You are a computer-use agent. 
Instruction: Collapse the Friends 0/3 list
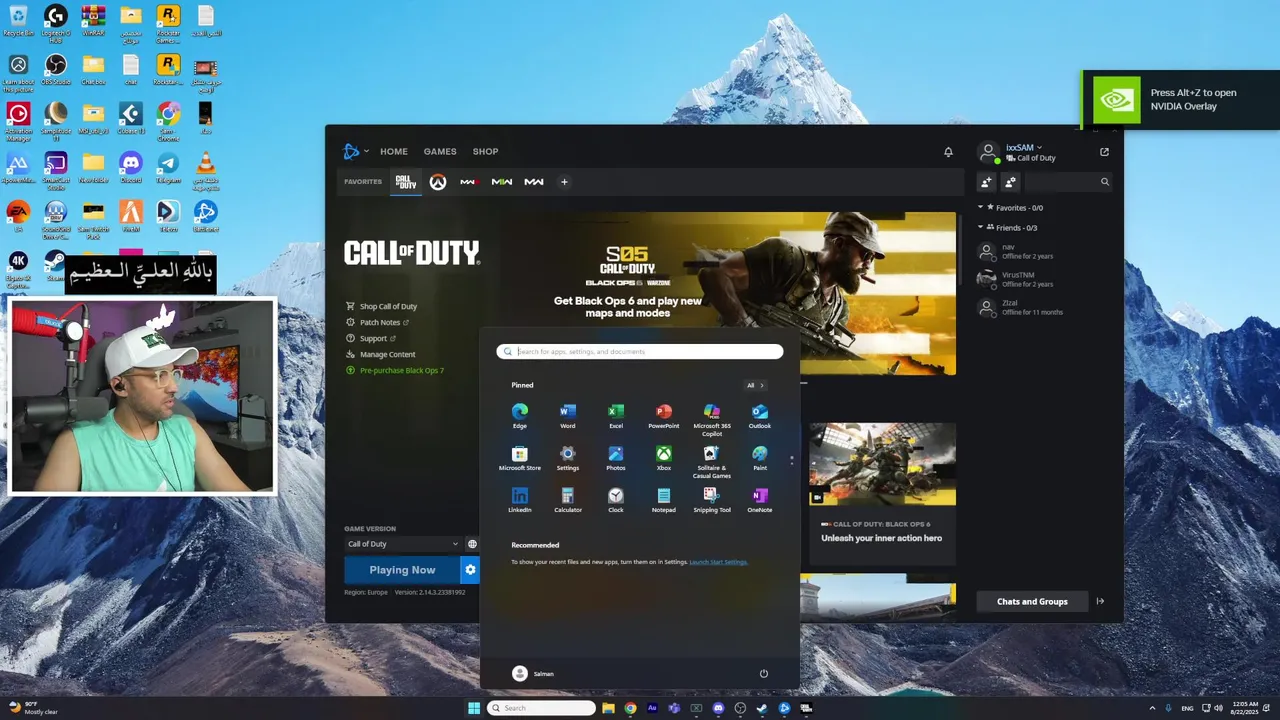(x=981, y=227)
